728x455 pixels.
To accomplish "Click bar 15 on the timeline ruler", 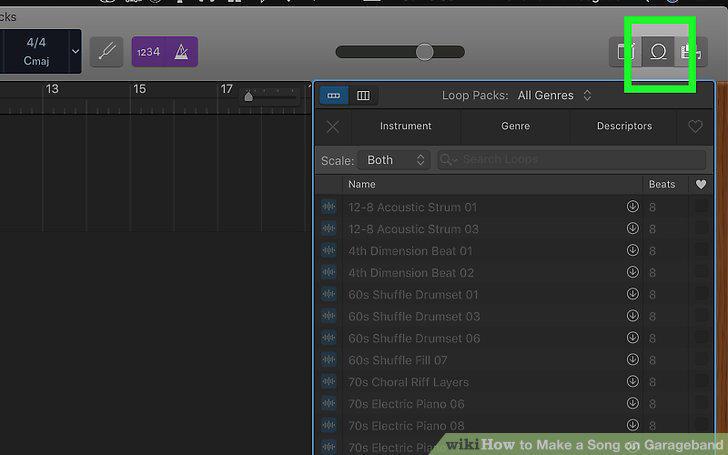I will [x=139, y=89].
